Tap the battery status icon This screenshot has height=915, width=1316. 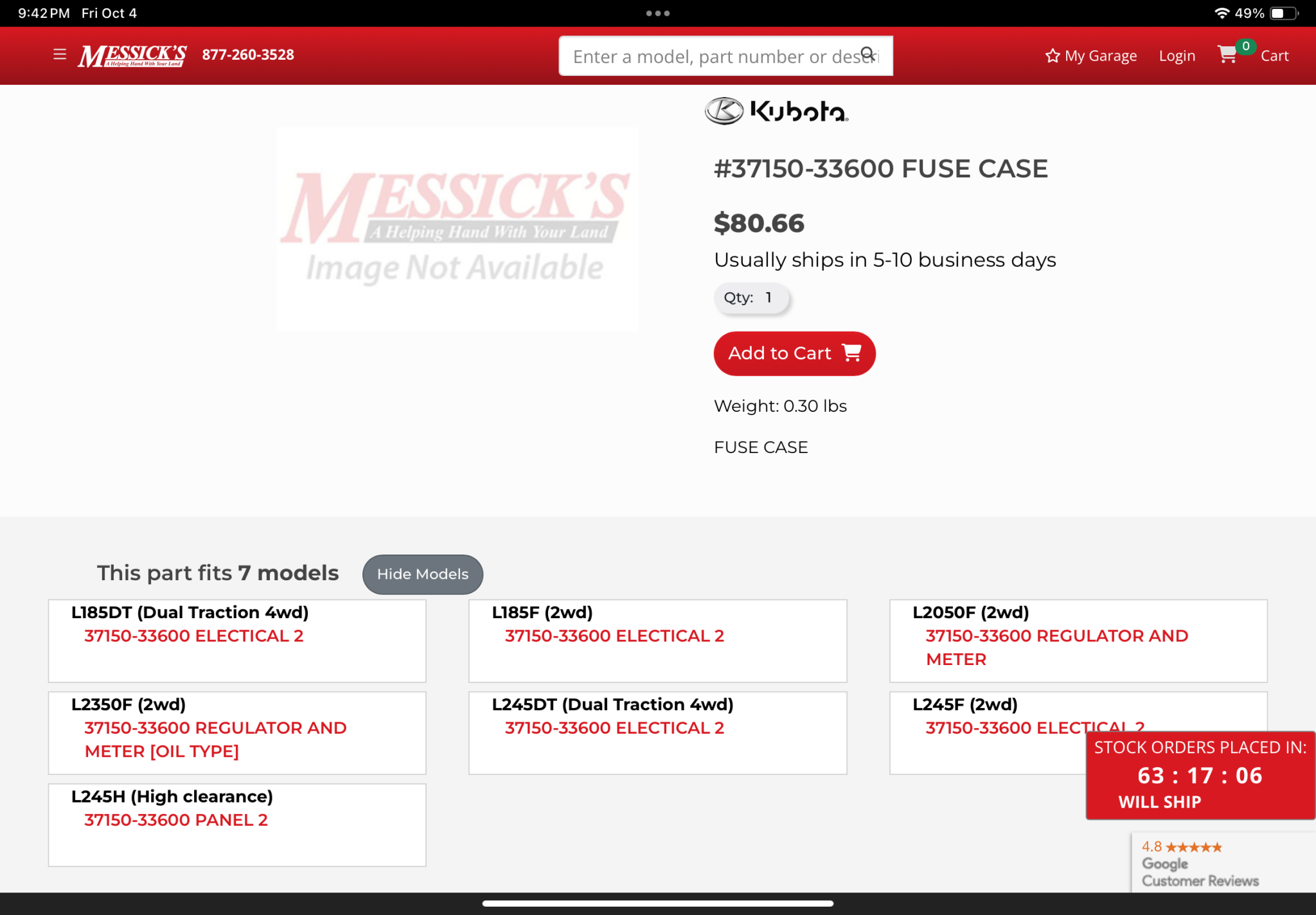pyautogui.click(x=1284, y=13)
